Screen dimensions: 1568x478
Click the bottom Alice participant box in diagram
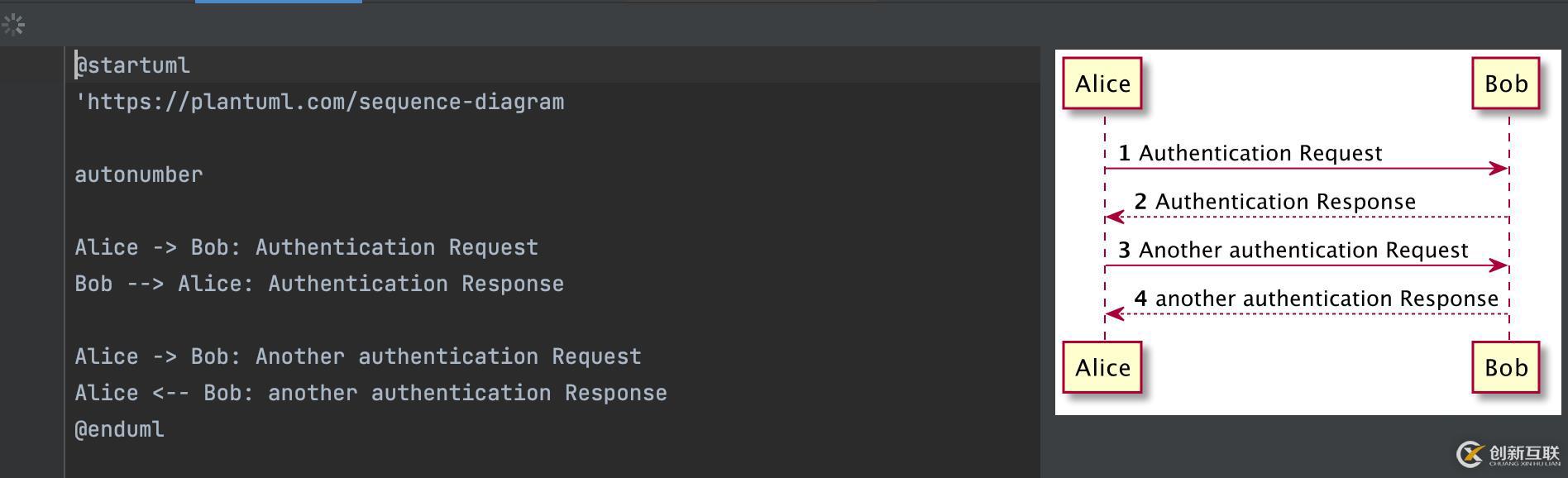(x=1102, y=367)
